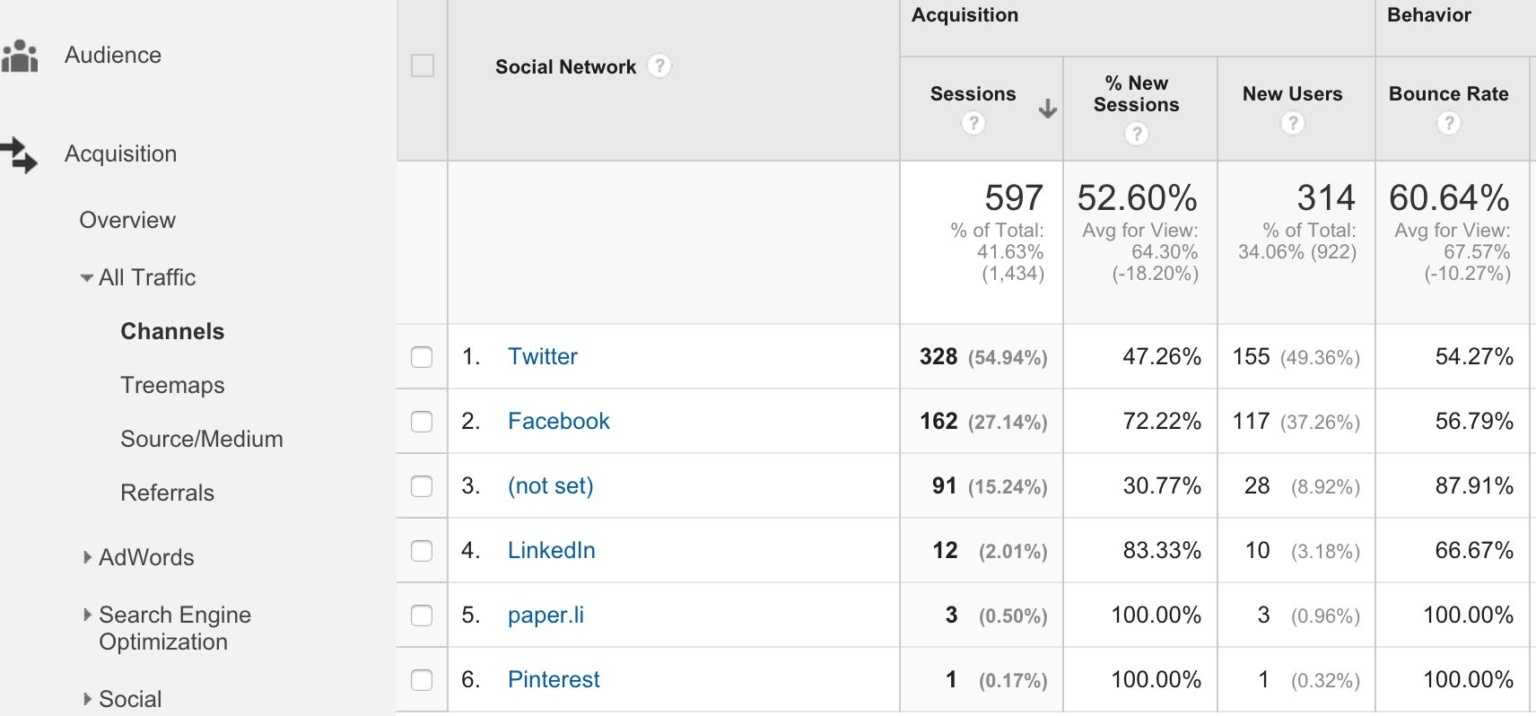This screenshot has height=716, width=1536.
Task: Expand the AdWords section
Action: 88,558
